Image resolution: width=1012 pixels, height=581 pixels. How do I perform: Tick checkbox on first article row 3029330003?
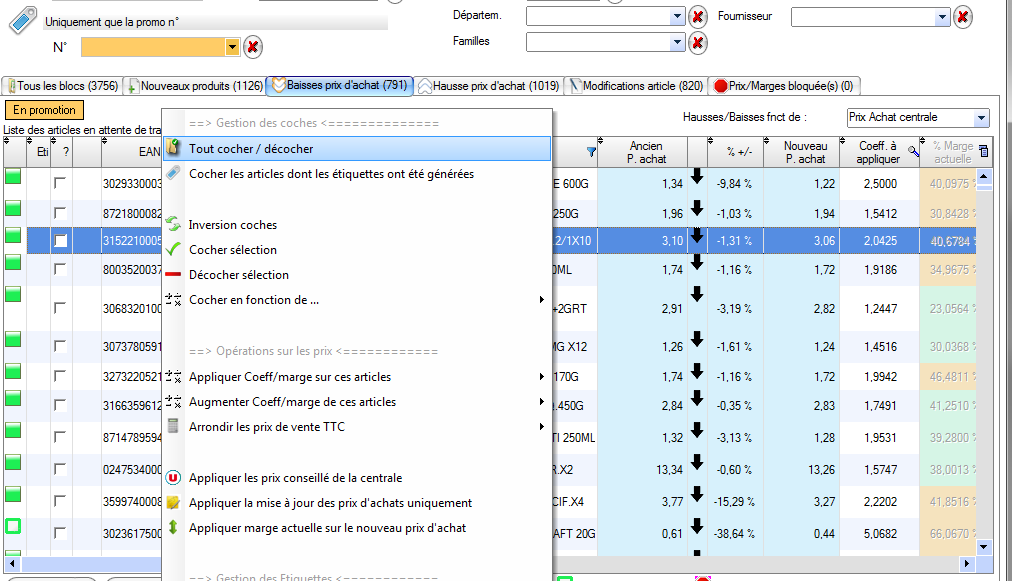(61, 184)
